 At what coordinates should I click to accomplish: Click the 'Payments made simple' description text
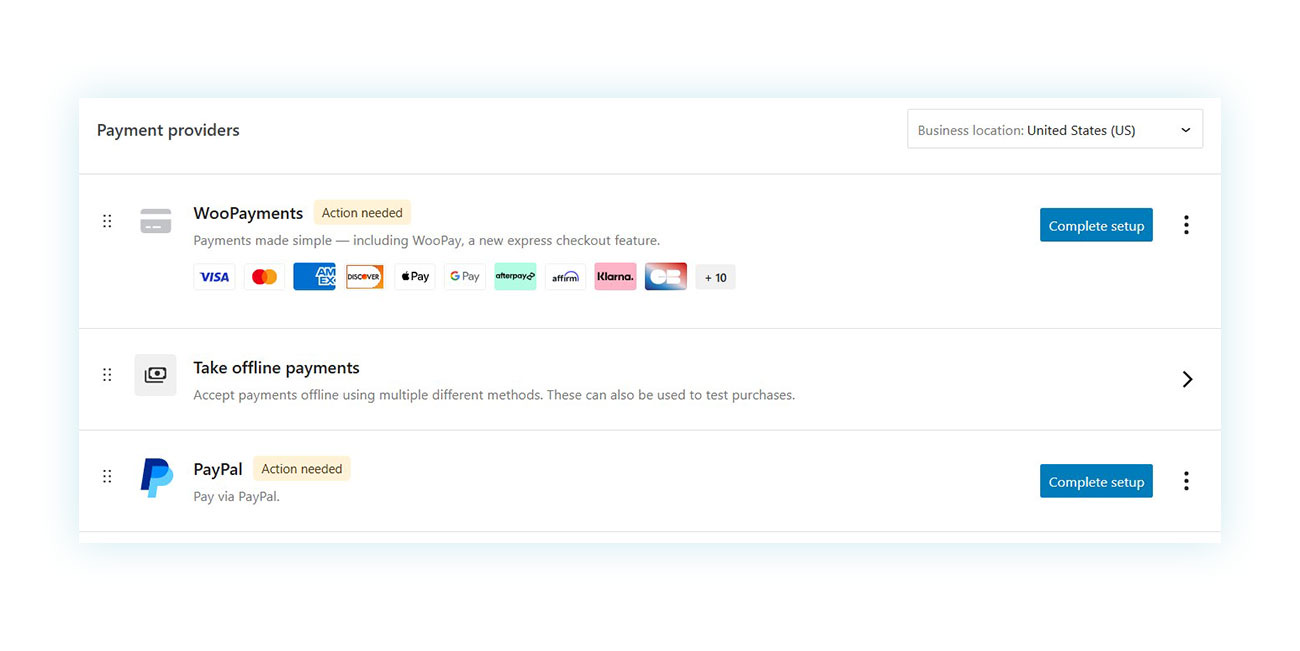(427, 241)
